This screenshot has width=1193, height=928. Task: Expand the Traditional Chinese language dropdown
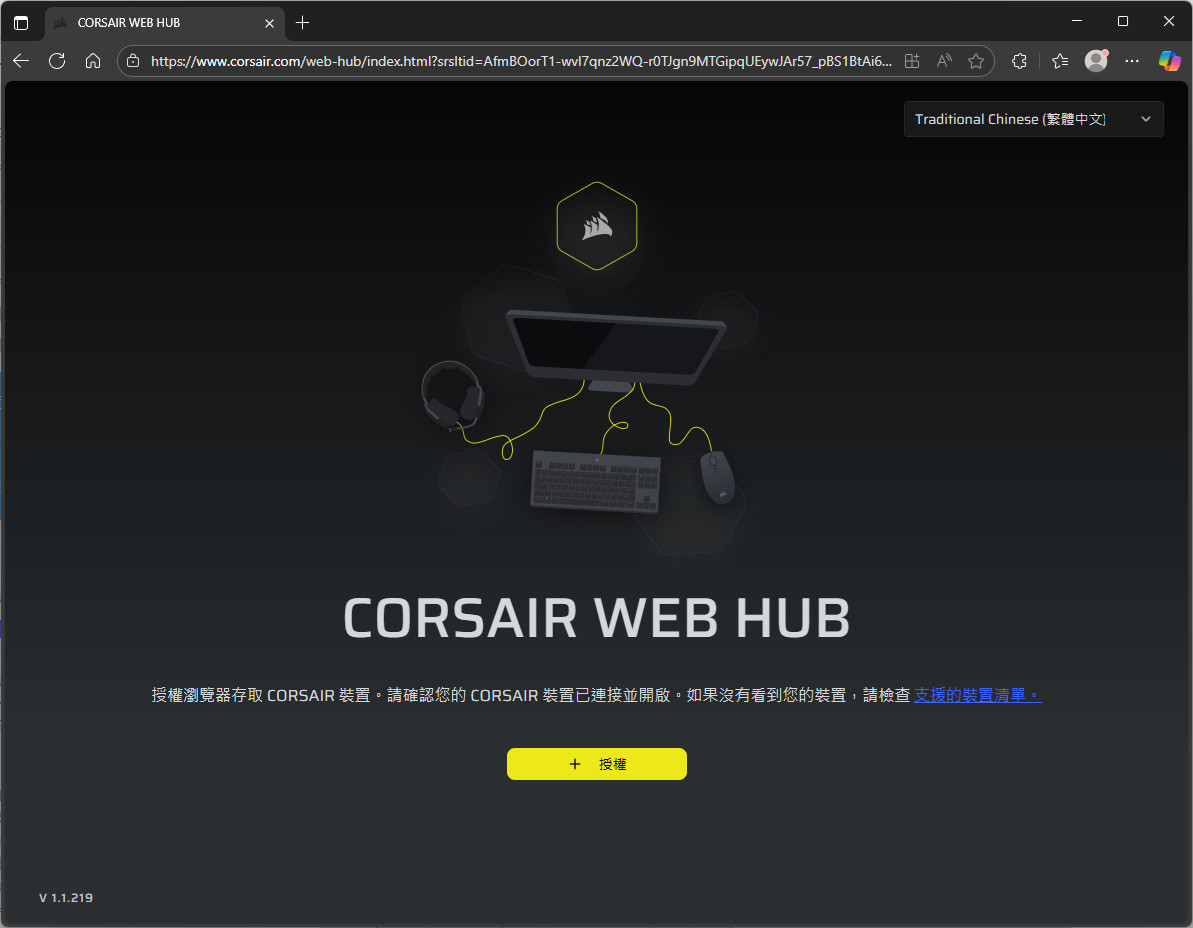pos(1033,119)
